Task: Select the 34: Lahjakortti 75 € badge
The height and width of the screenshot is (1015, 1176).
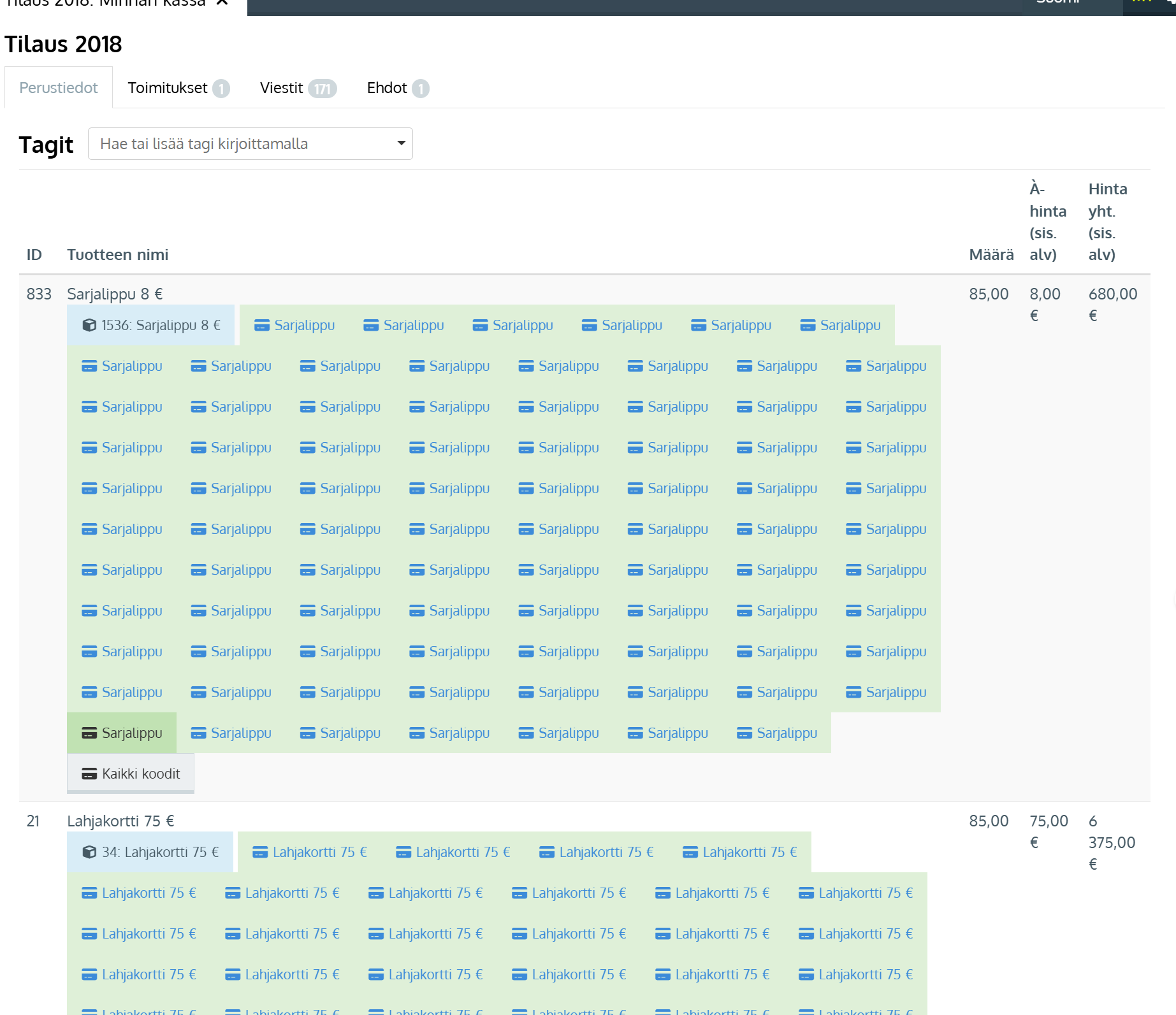Action: coord(150,853)
